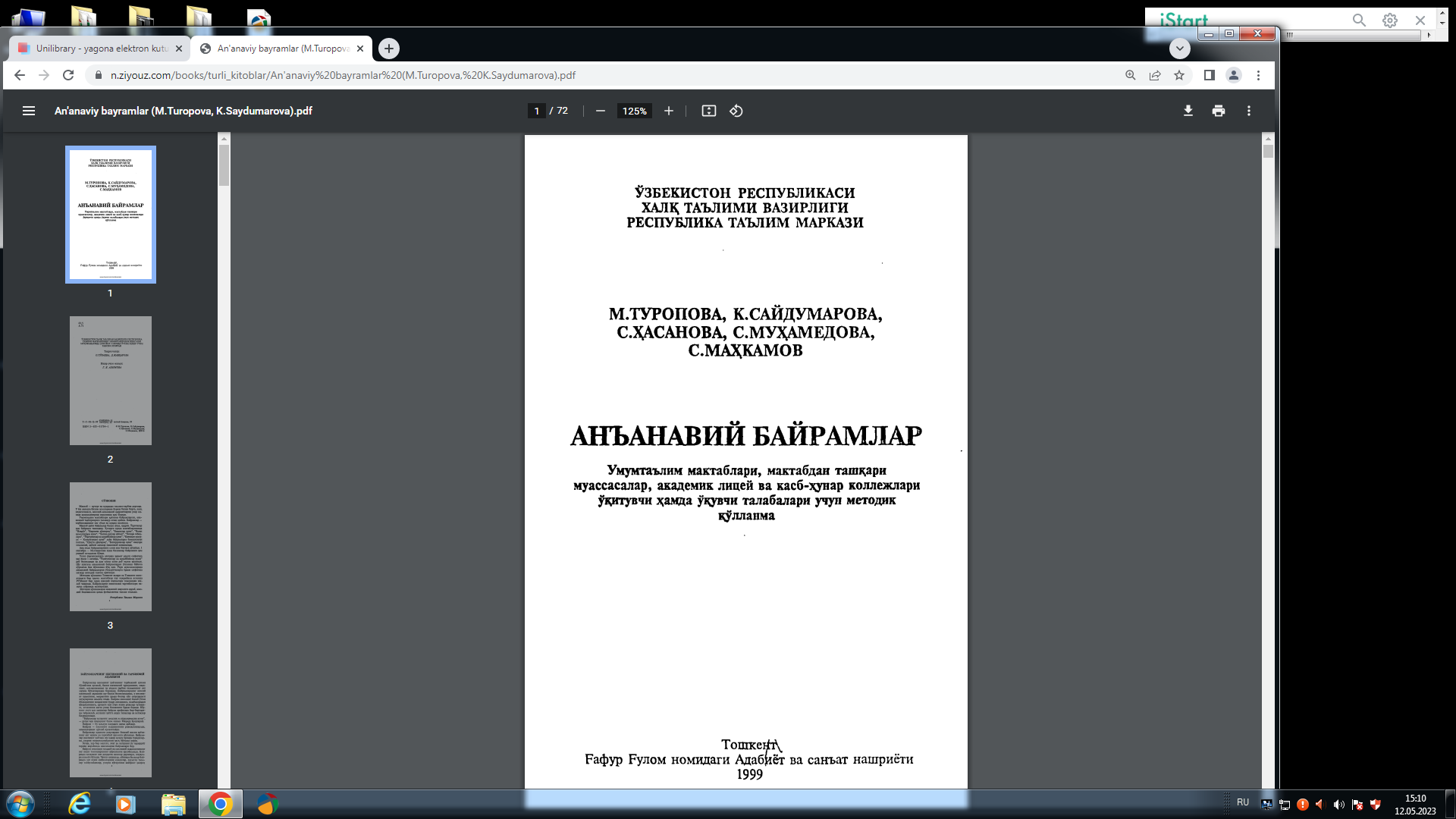Open the PDF viewer more options menu

tap(1248, 111)
